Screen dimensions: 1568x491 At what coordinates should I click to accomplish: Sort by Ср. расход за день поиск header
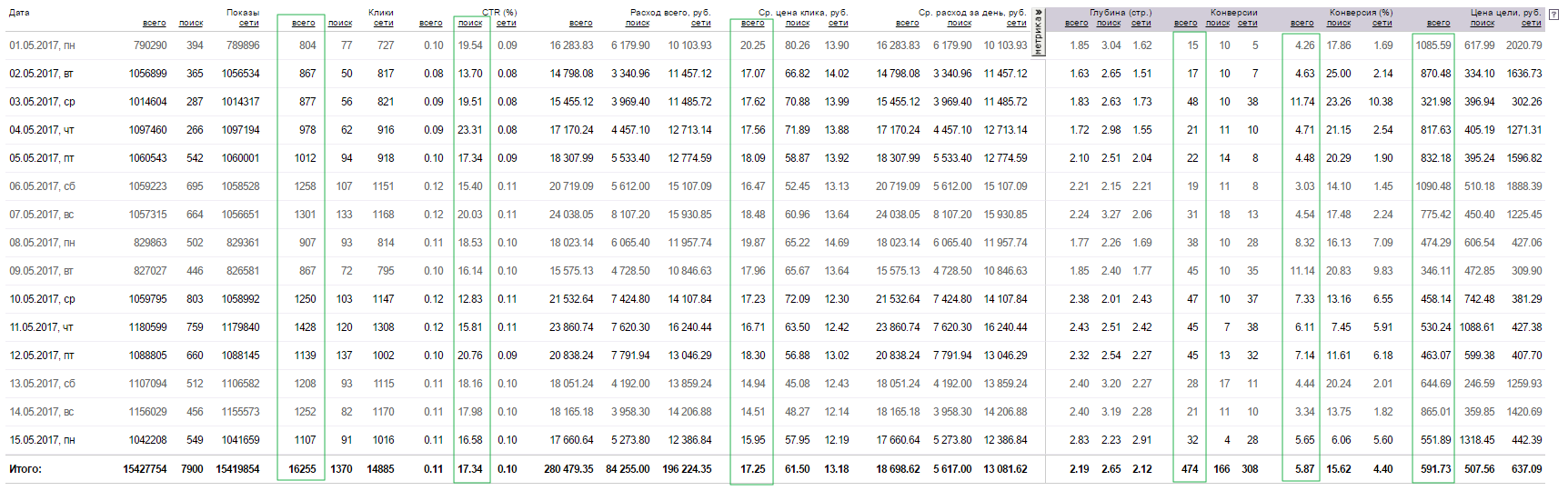point(960,24)
